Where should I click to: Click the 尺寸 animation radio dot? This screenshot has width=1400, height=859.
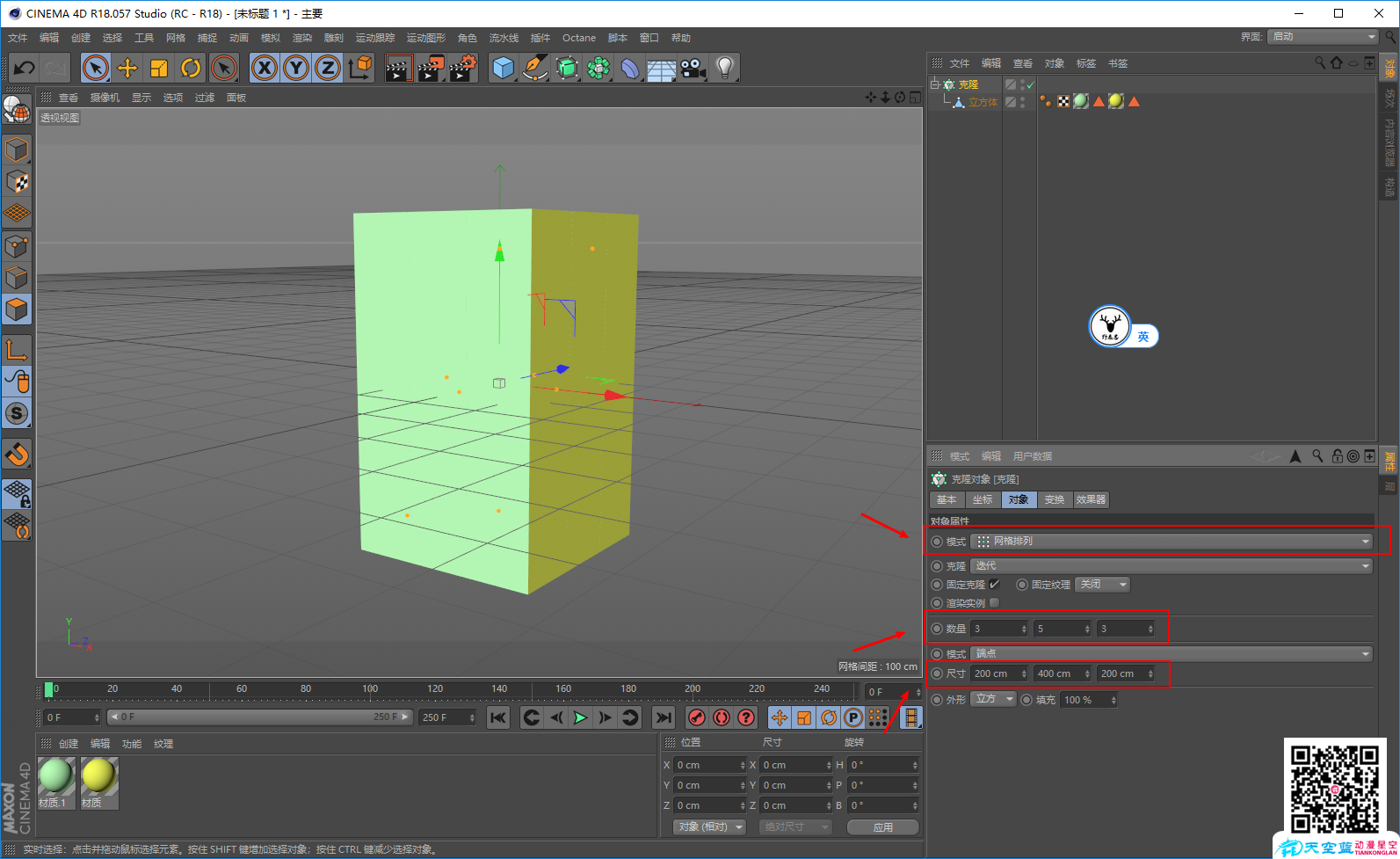[x=937, y=673]
